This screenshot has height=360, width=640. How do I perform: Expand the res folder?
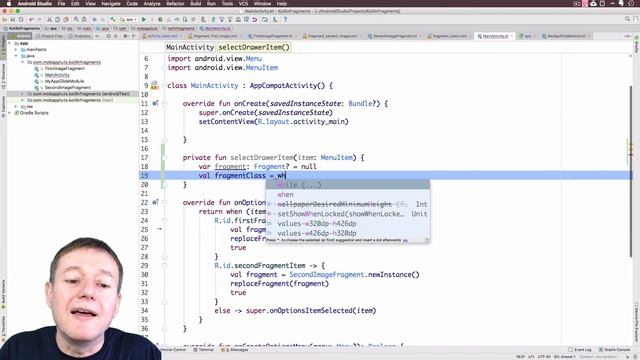pos(16,107)
